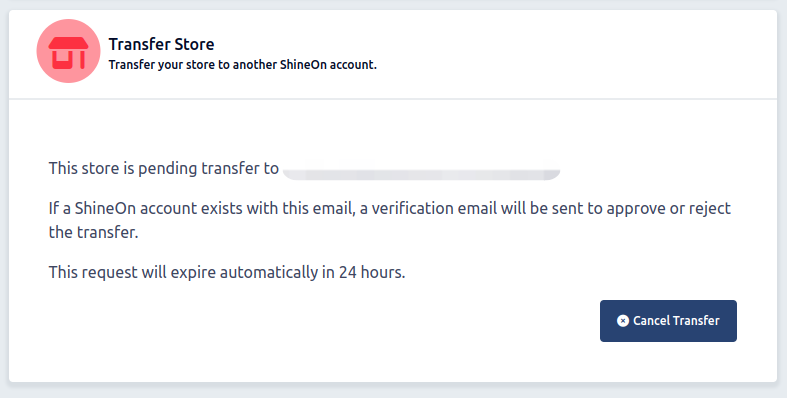Click the pink circle behind the store icon
This screenshot has width=787, height=398.
coord(68,51)
